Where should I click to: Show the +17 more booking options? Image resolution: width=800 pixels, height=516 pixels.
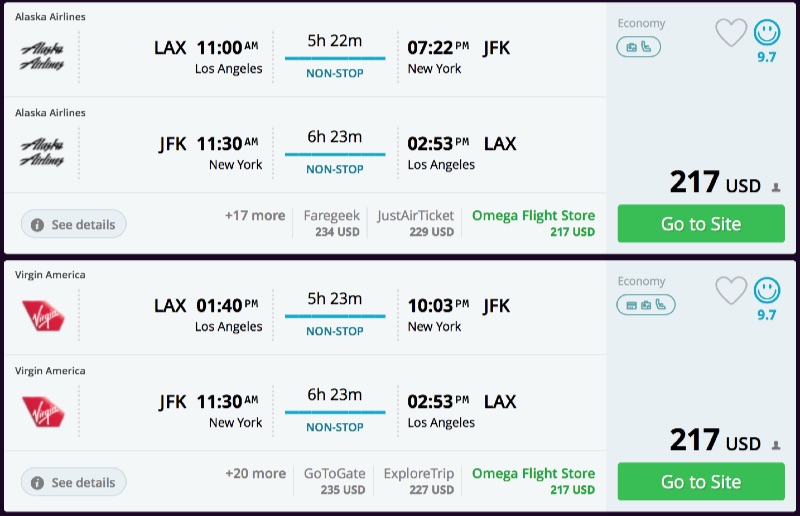[x=255, y=216]
